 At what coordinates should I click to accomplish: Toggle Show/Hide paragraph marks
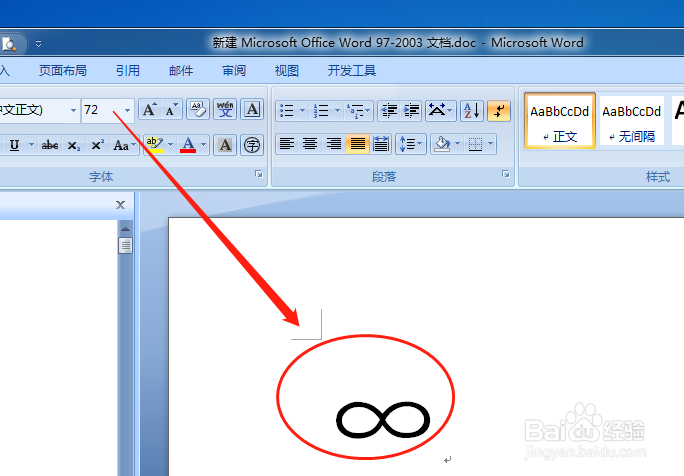[499, 110]
